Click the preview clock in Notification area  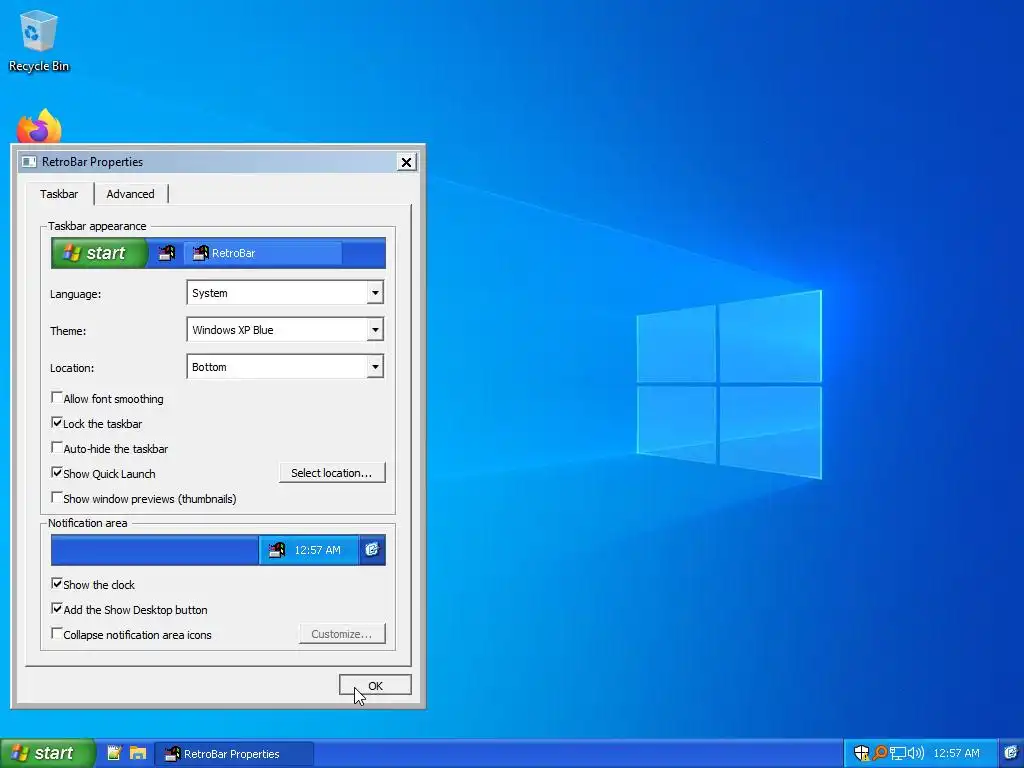click(317, 550)
